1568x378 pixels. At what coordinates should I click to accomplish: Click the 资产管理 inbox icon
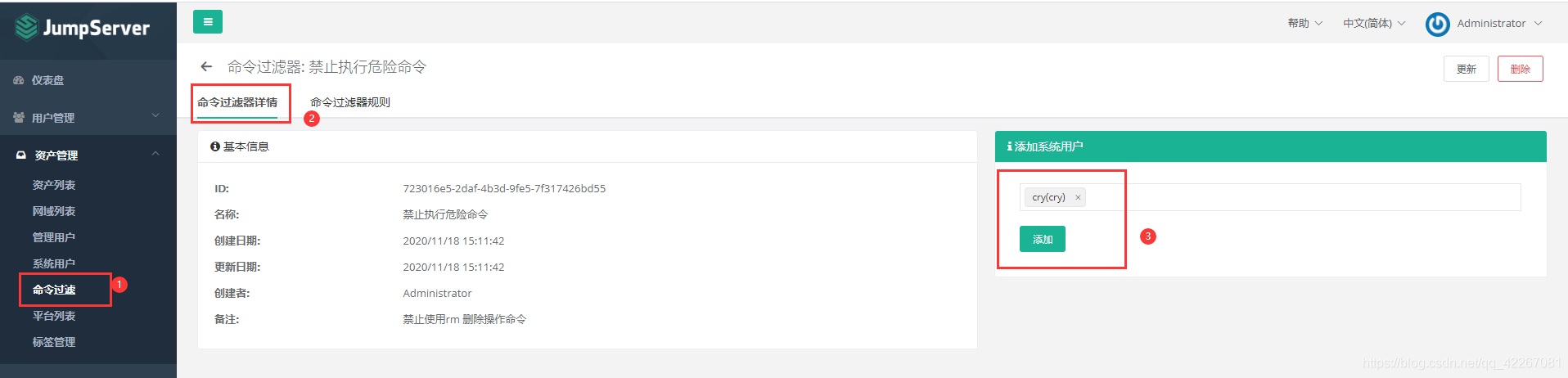[x=20, y=155]
